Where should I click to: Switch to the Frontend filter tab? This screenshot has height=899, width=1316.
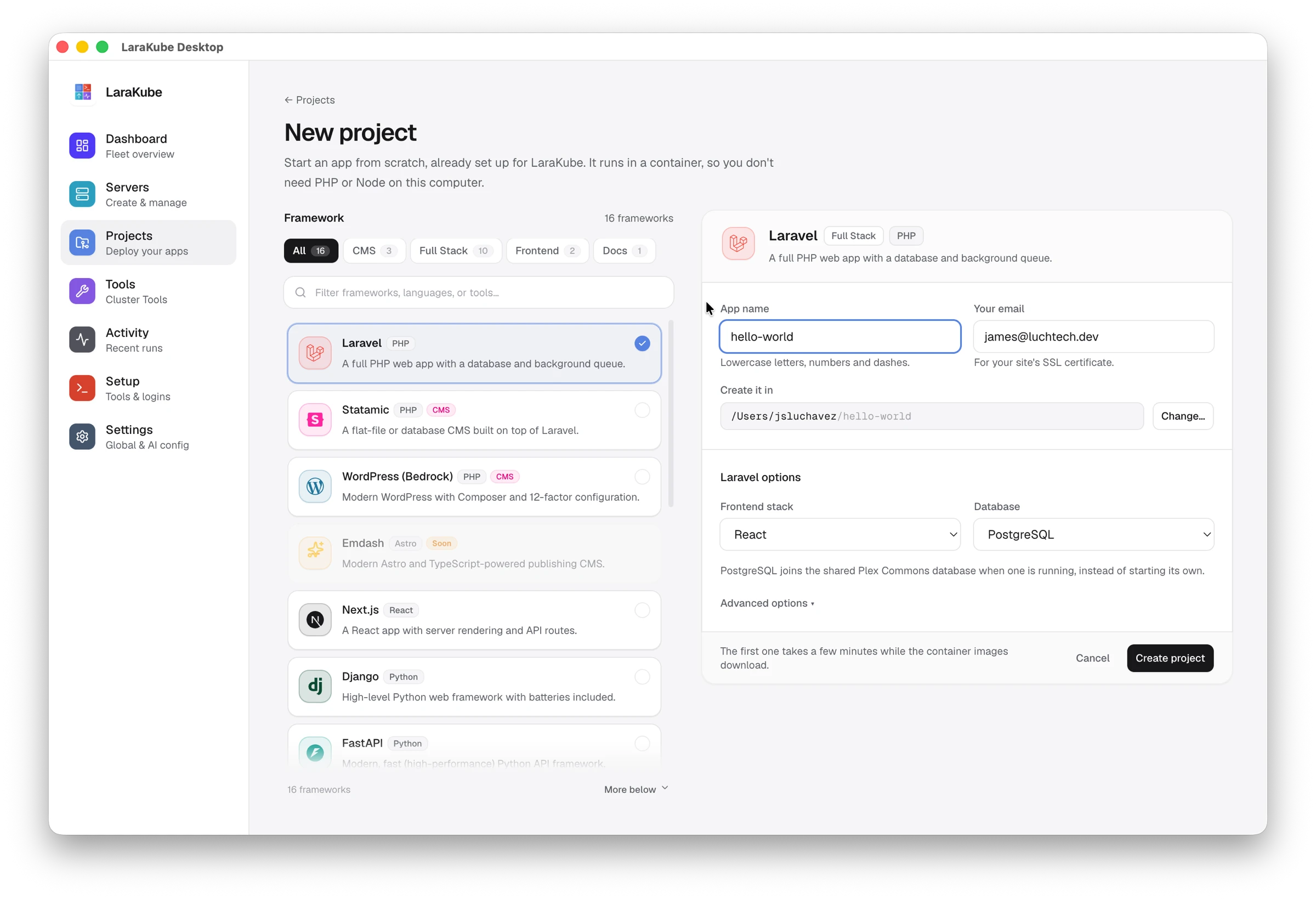pyautogui.click(x=548, y=251)
